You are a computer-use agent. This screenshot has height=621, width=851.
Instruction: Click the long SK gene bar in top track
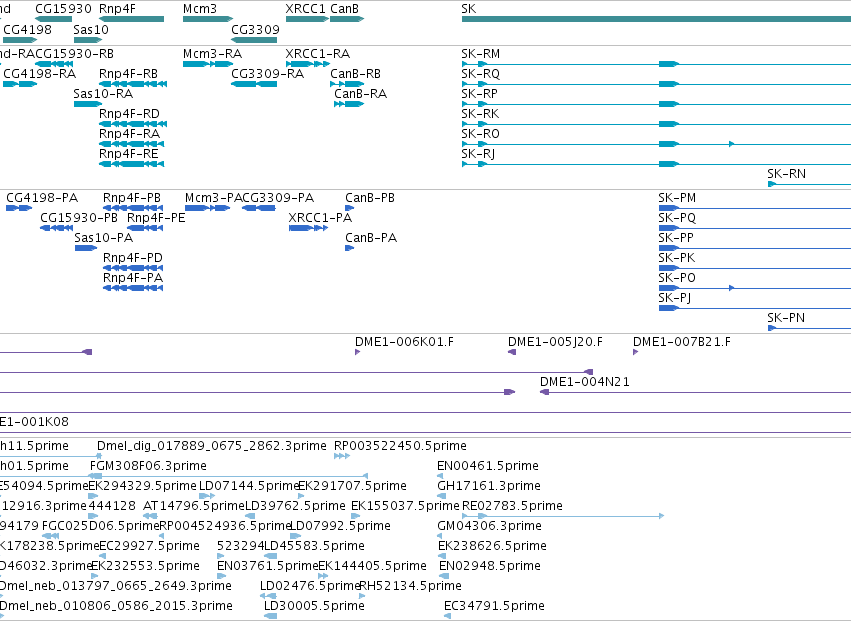point(656,19)
